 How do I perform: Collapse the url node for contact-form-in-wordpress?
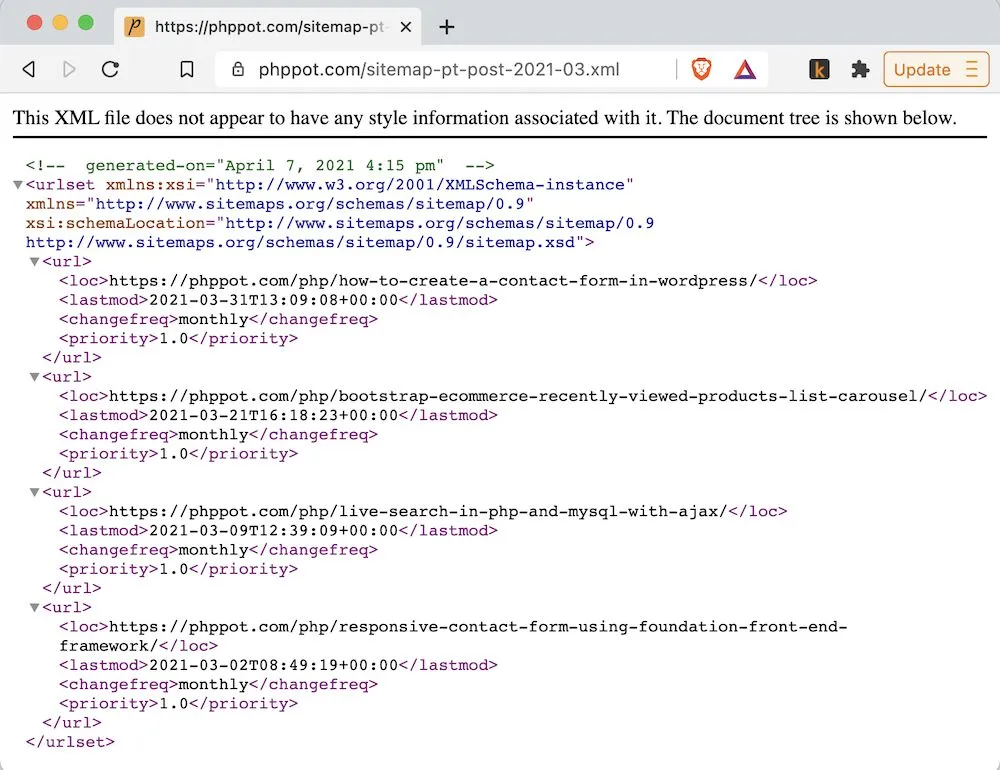35,262
